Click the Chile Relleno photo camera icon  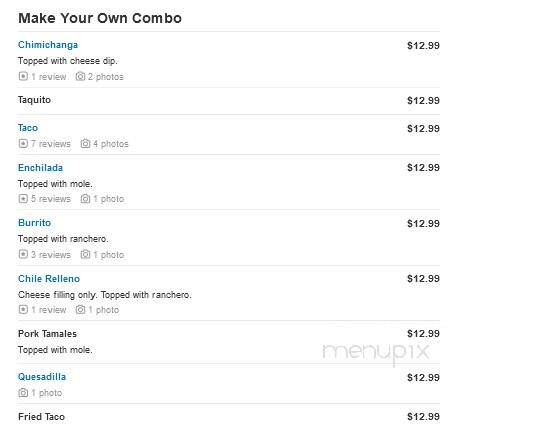[80, 309]
